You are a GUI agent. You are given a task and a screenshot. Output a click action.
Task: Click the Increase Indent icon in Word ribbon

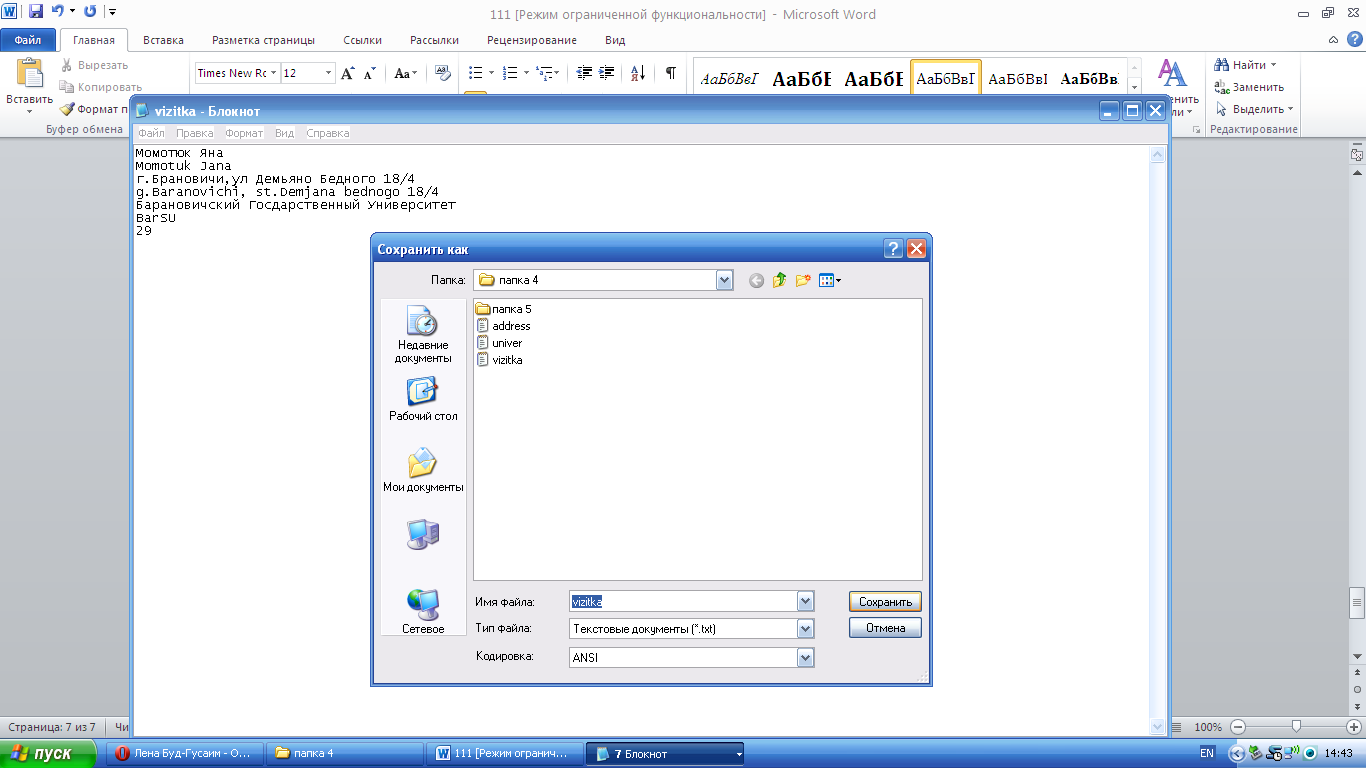pos(606,73)
